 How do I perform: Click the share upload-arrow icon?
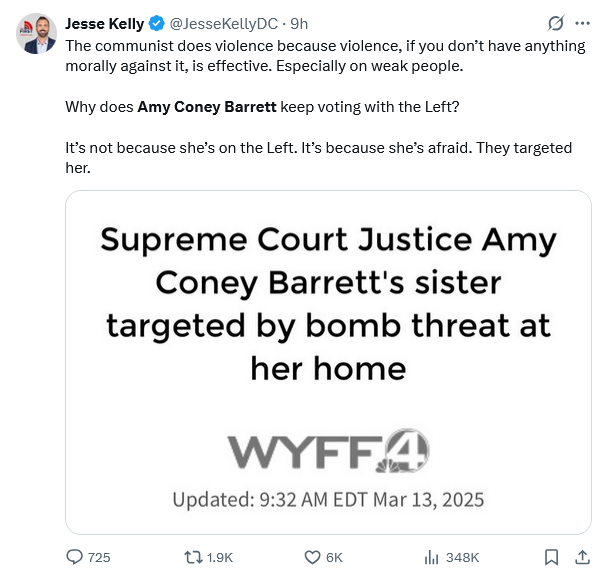(582, 557)
